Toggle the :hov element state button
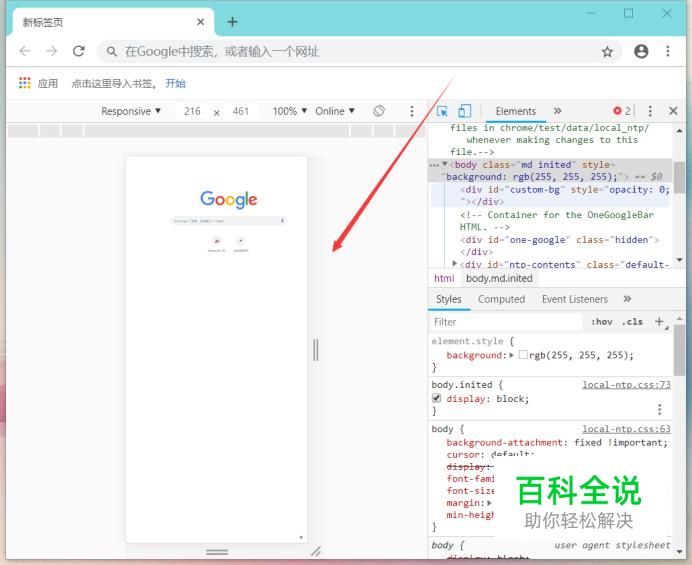The height and width of the screenshot is (565, 692). pyautogui.click(x=602, y=322)
